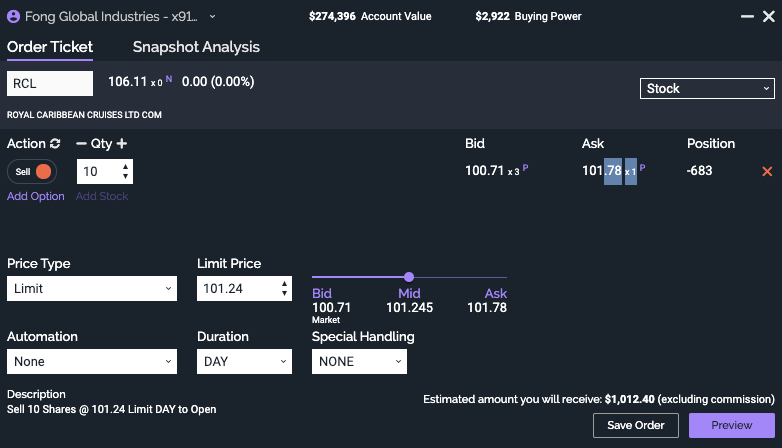Increase quantity with the plus icon
782x448 pixels.
pos(122,144)
